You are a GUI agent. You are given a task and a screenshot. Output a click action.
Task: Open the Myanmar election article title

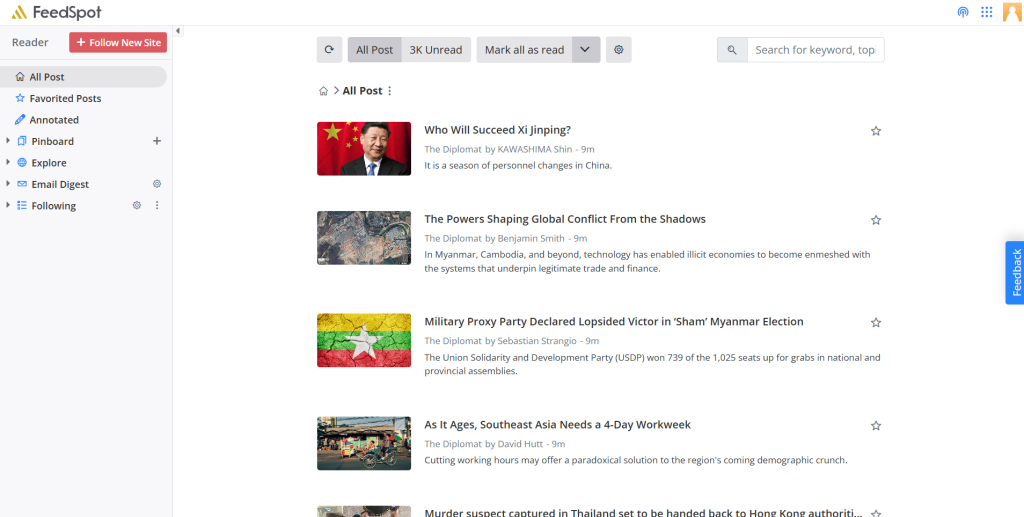pos(613,322)
